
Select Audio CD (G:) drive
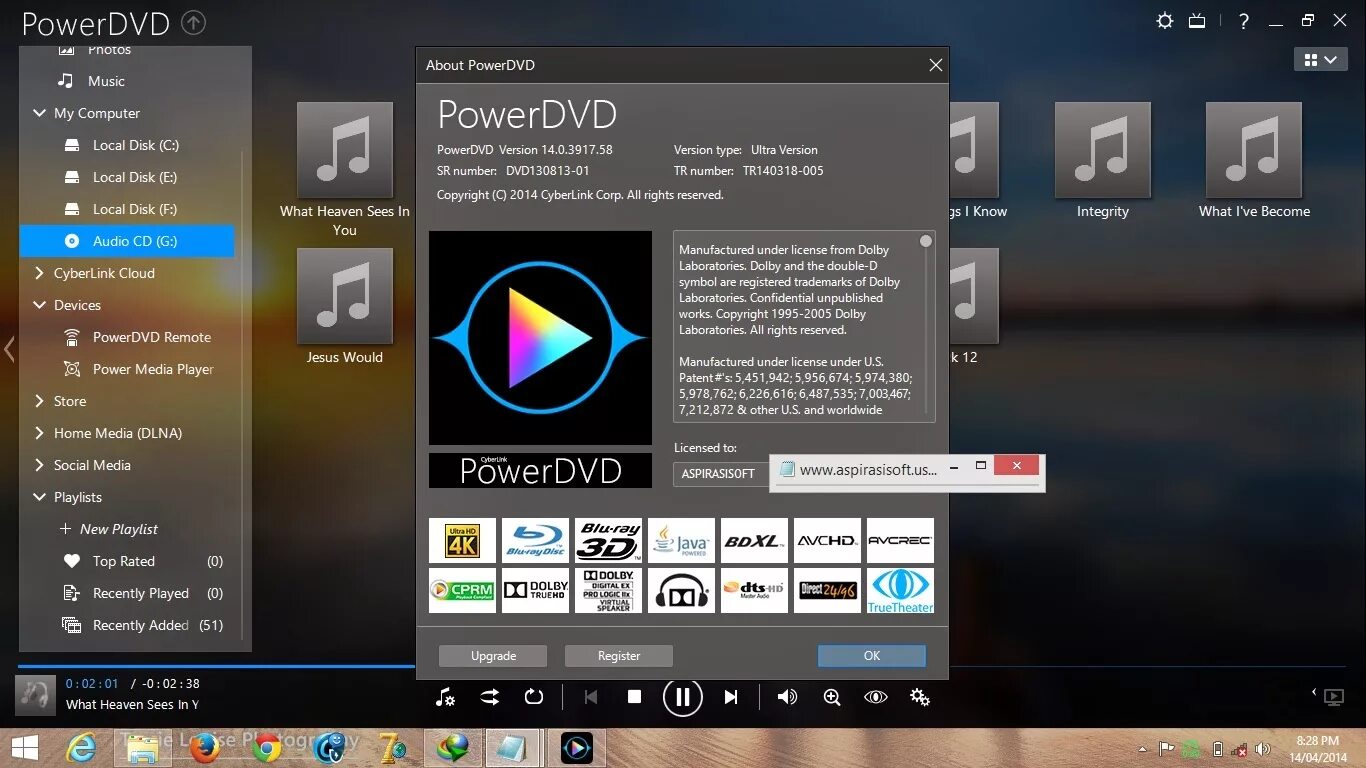tap(126, 241)
